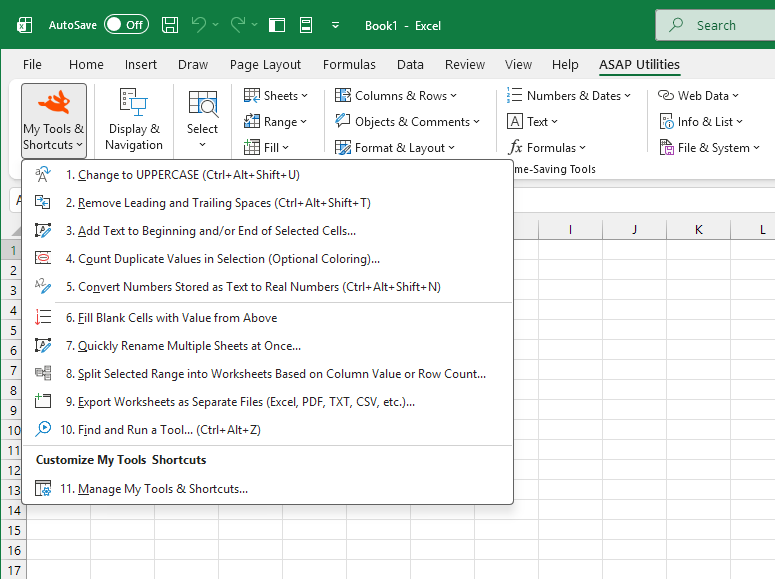Open the Columns & Rows dropdown

tap(395, 95)
